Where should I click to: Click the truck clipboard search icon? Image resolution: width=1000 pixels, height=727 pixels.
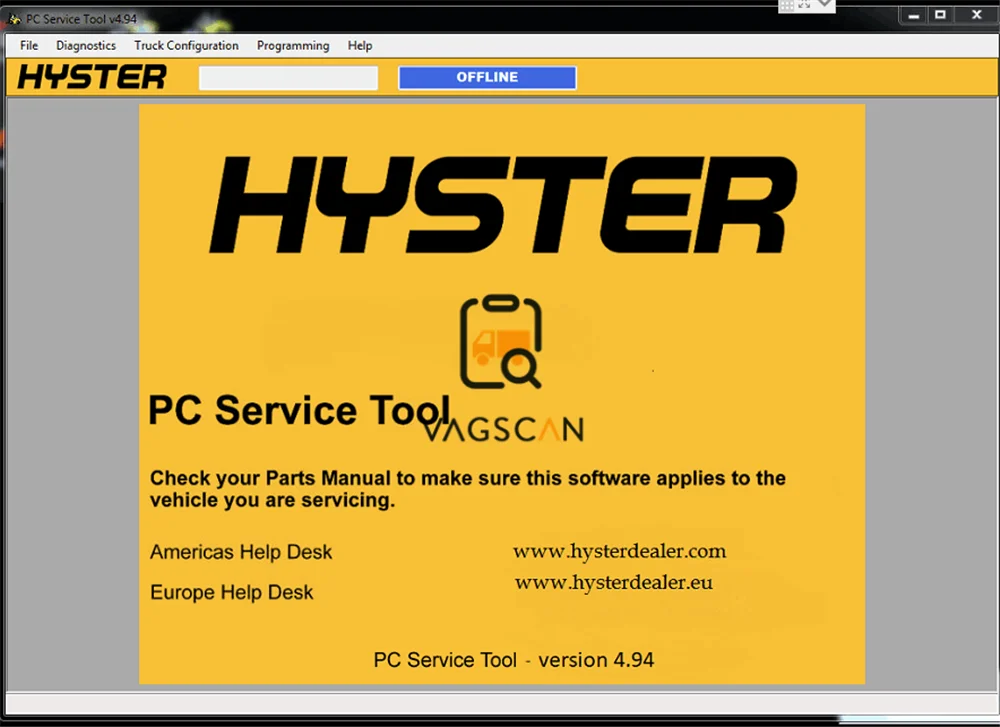[x=501, y=341]
